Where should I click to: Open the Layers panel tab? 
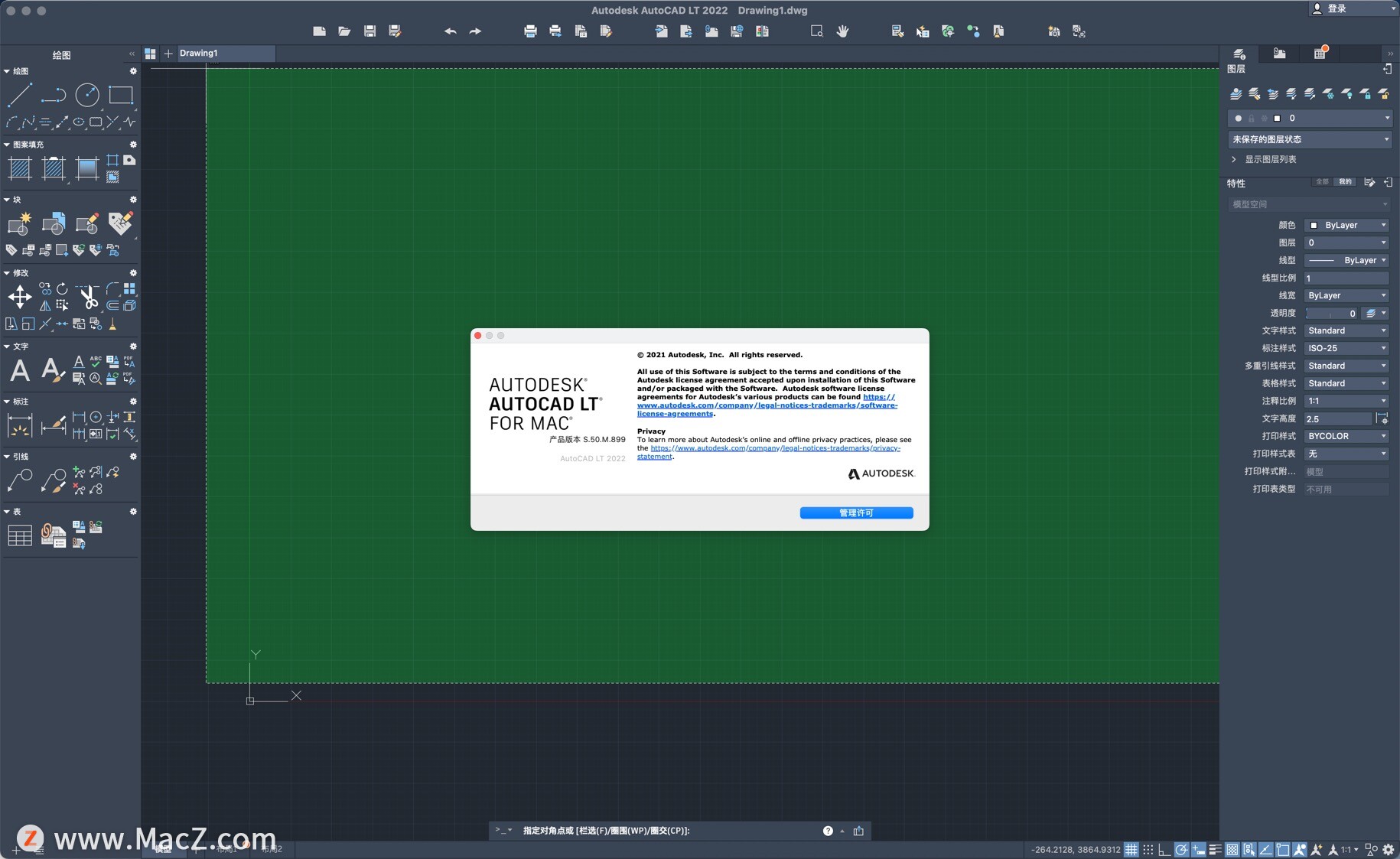[1239, 54]
